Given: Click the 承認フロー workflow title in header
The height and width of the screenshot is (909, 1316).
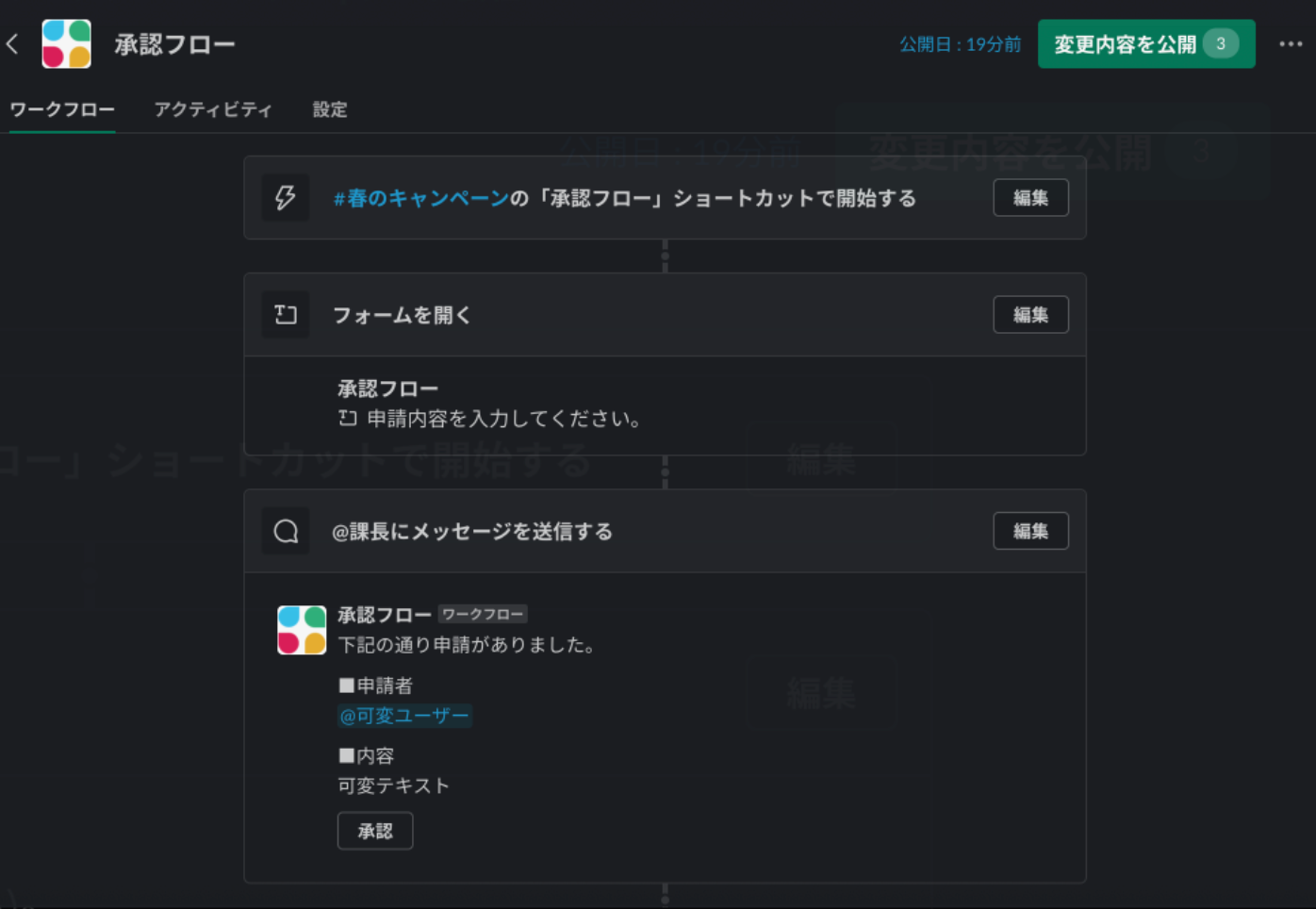Looking at the screenshot, I should click(174, 44).
